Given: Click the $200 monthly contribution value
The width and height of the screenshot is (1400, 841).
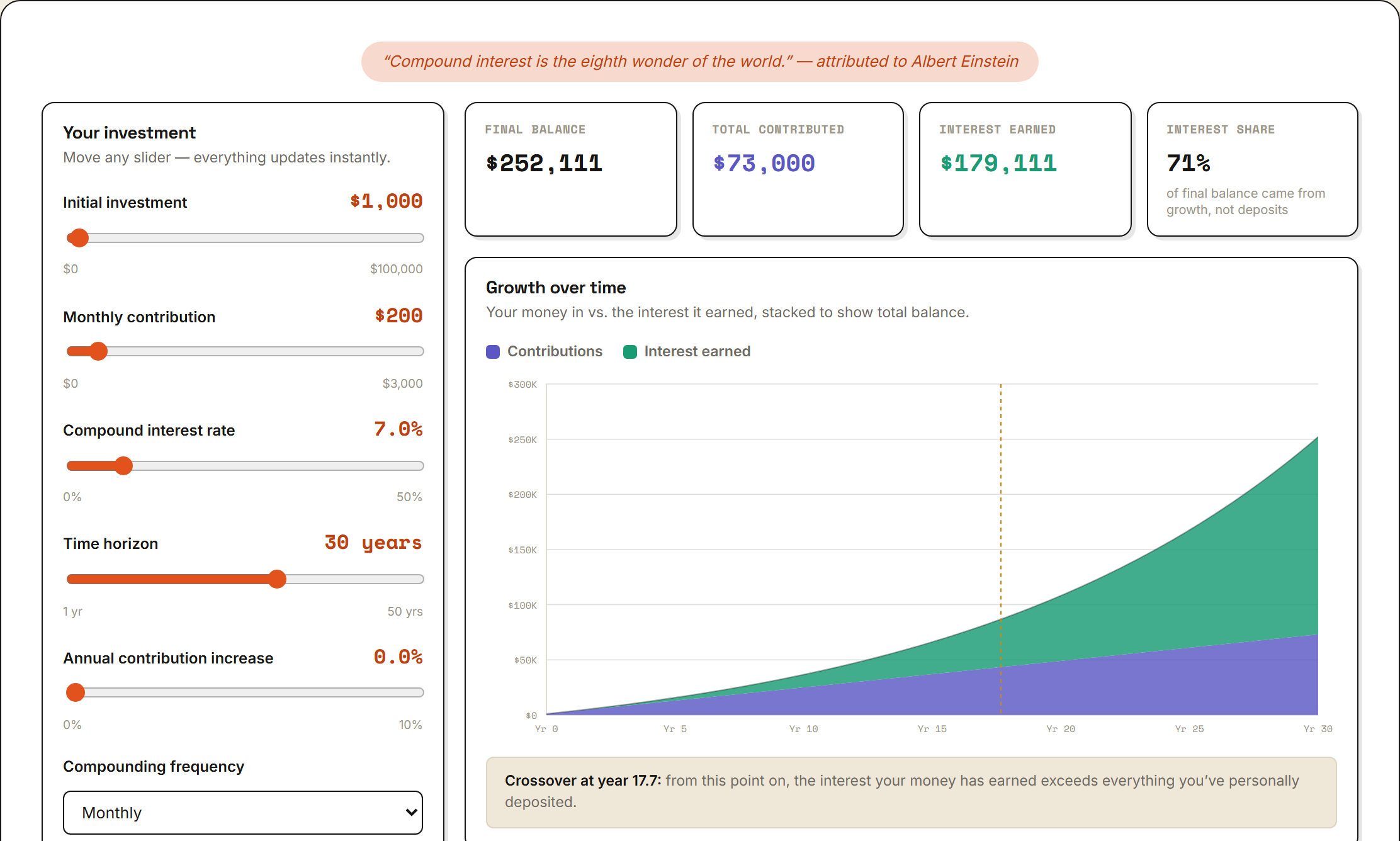Looking at the screenshot, I should tap(398, 316).
